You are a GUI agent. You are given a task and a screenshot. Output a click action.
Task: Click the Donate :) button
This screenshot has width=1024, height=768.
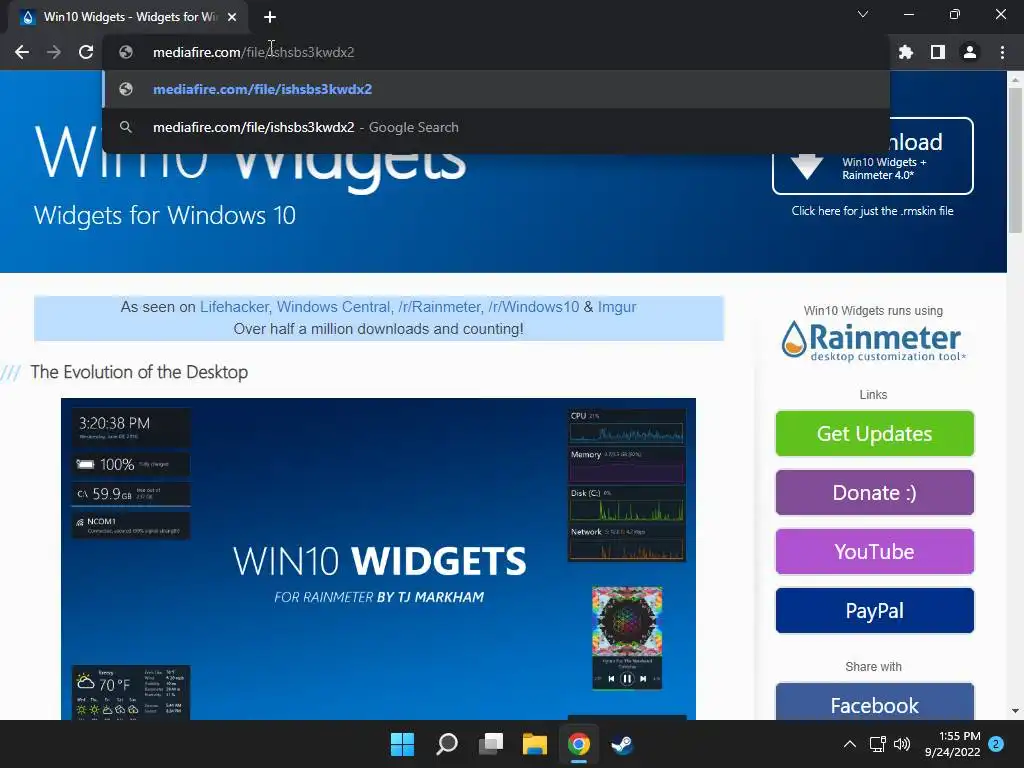(874, 492)
